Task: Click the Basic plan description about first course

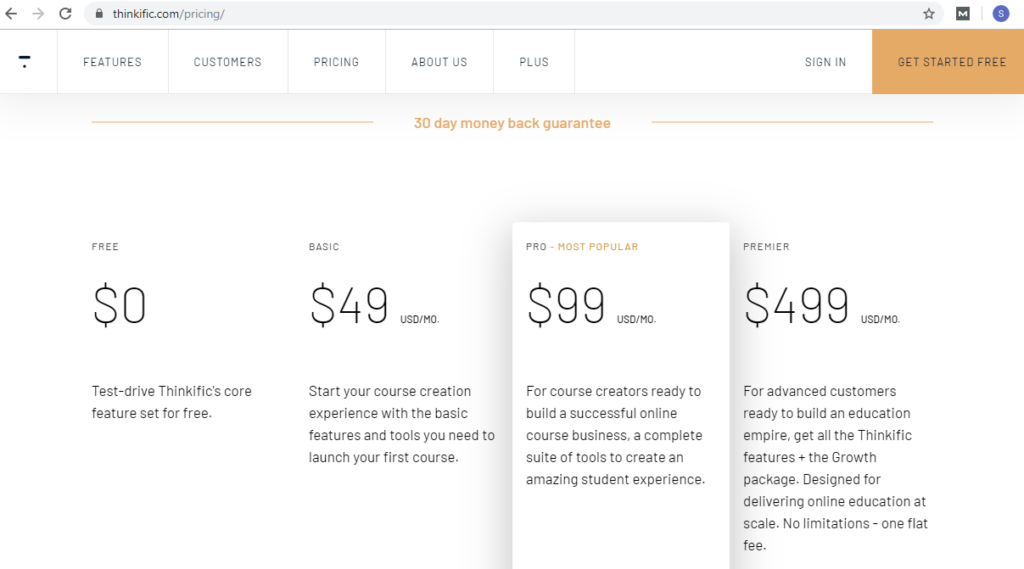Action: pos(402,424)
